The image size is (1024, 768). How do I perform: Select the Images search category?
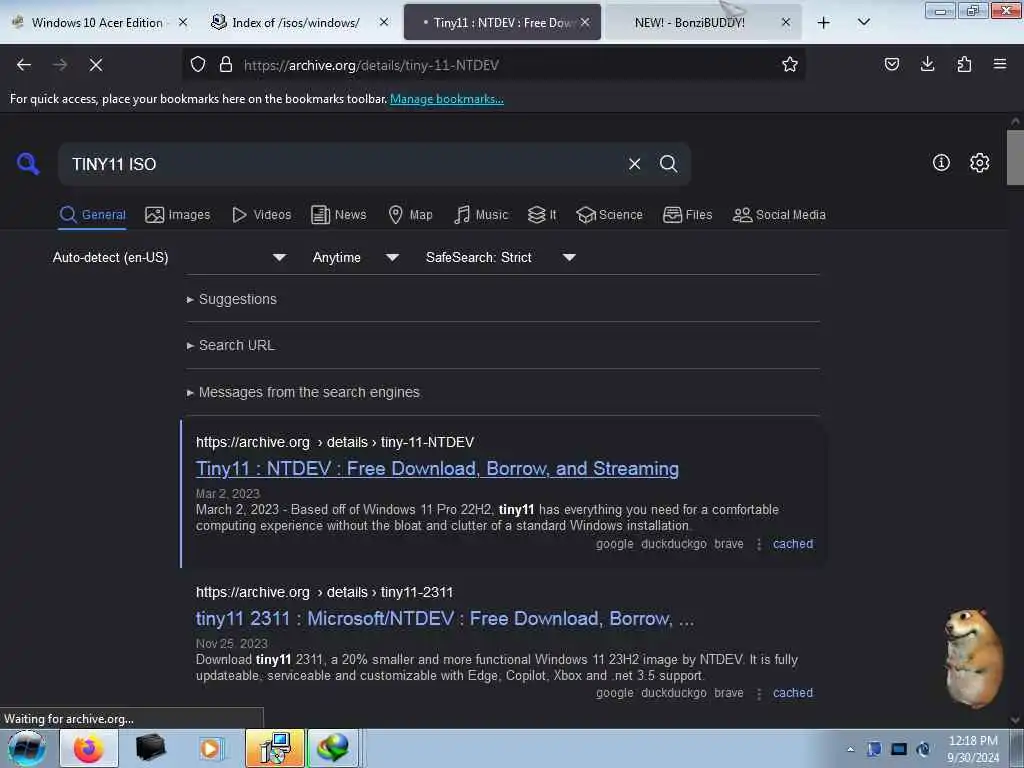click(178, 215)
